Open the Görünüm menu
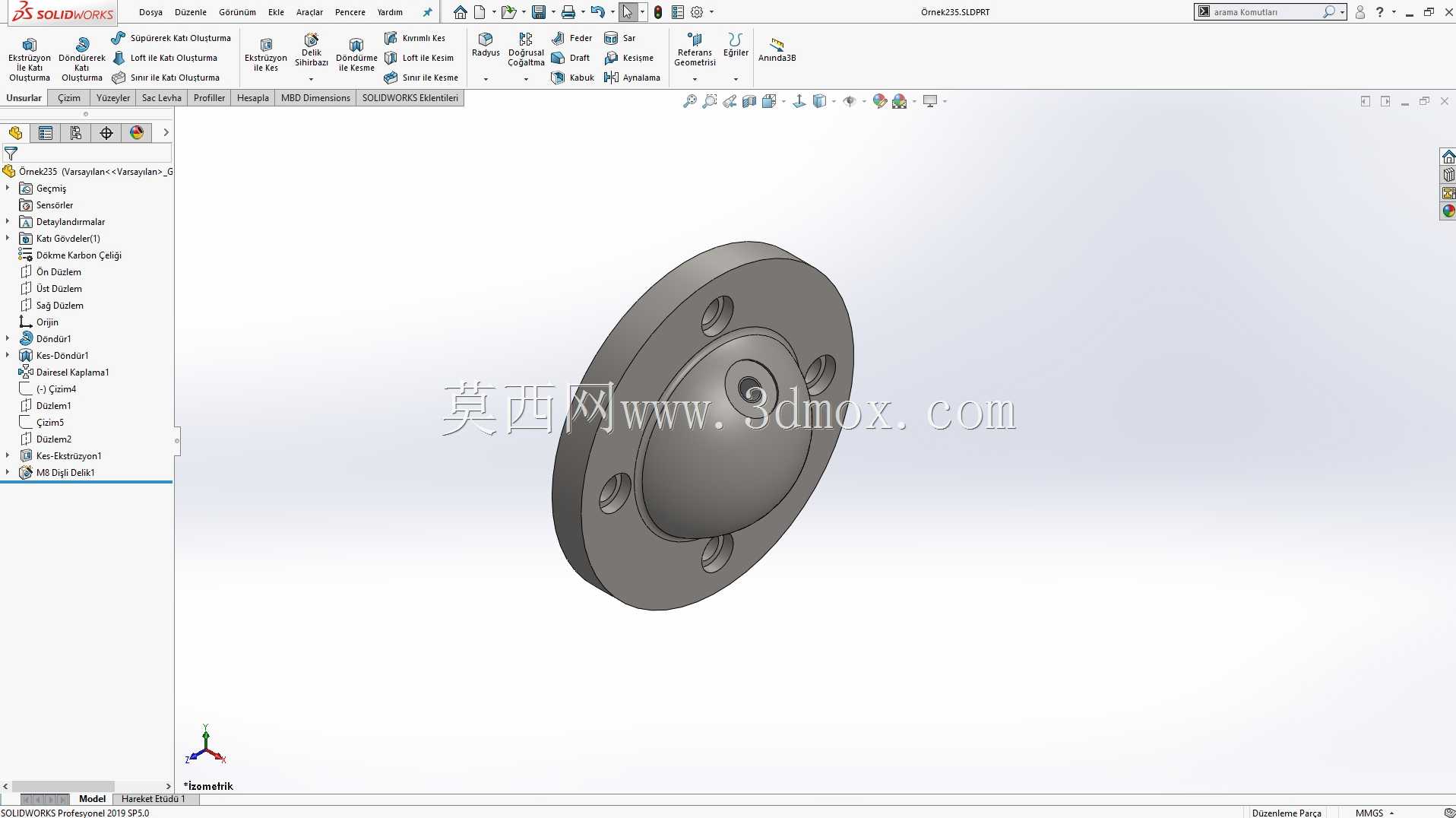The height and width of the screenshot is (818, 1456). (237, 12)
